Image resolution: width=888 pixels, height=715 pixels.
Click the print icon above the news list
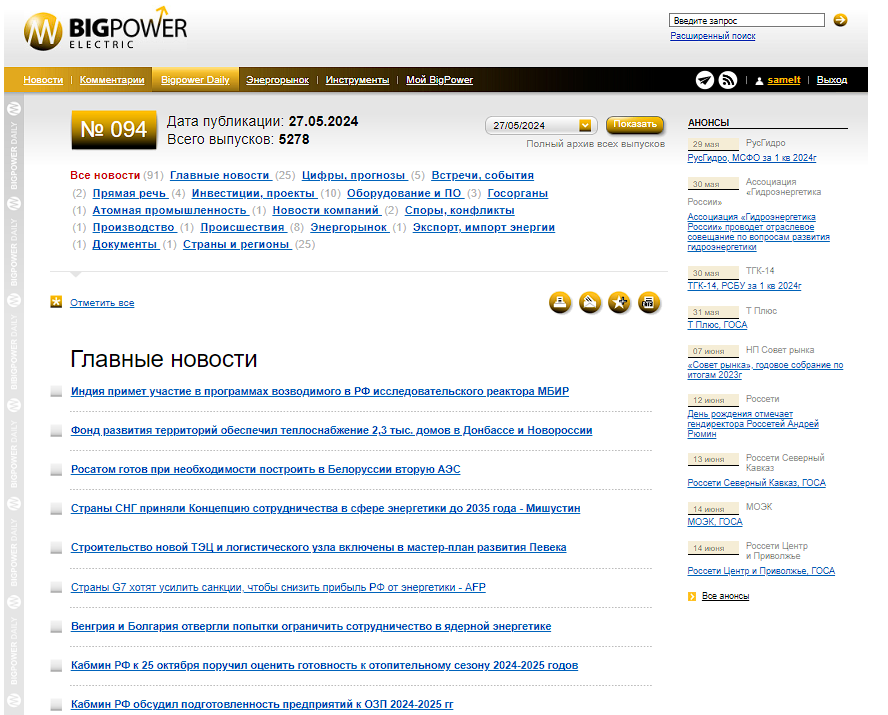(560, 302)
